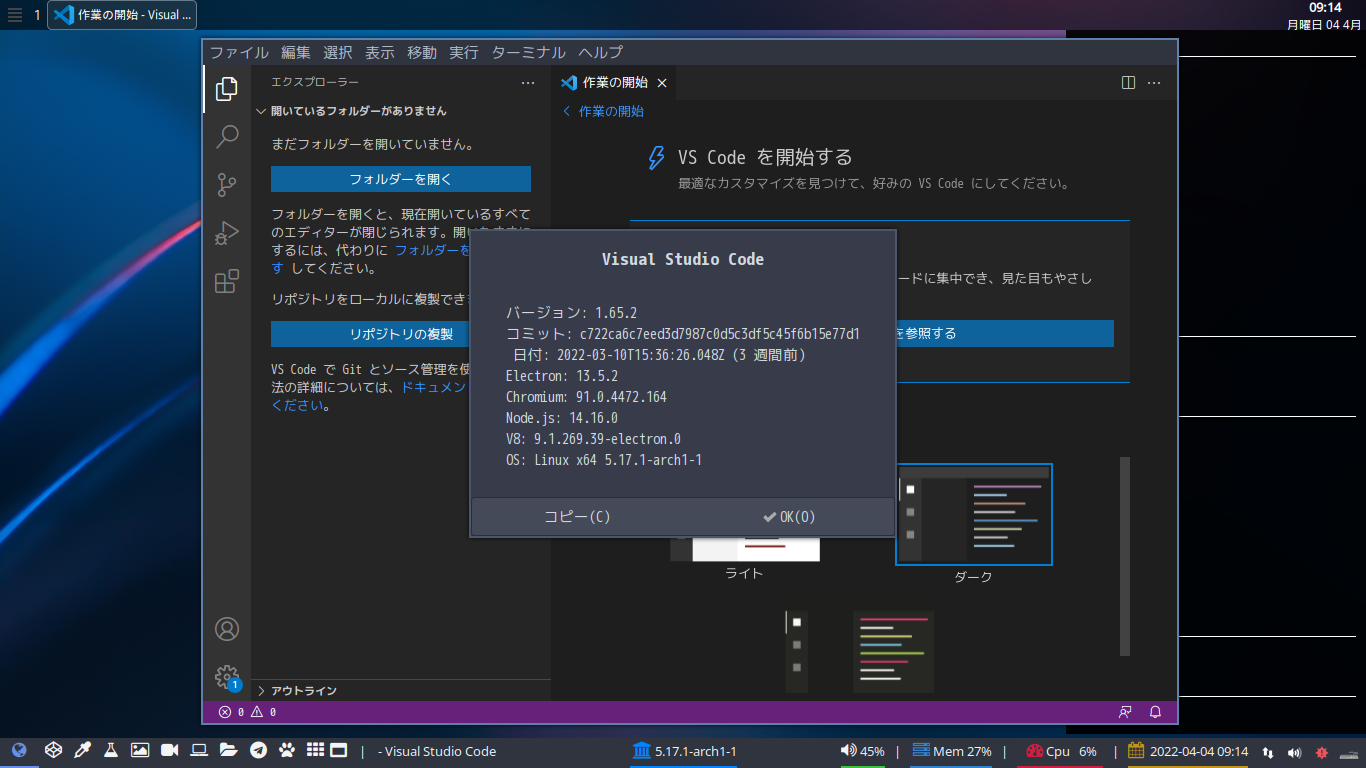Viewport: 1366px width, 768px height.
Task: Close the 作業の開始 tab
Action: click(x=662, y=83)
